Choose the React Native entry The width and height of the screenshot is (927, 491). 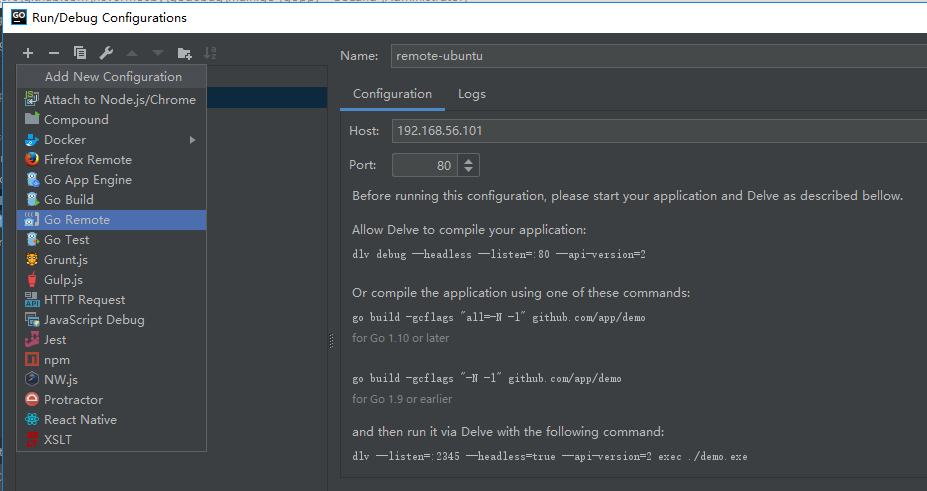point(80,420)
